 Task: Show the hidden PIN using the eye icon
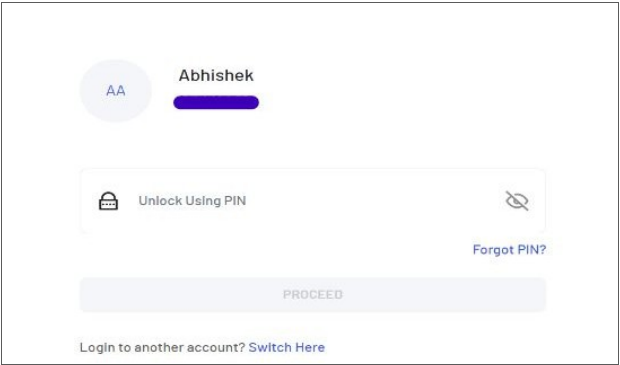tap(517, 201)
